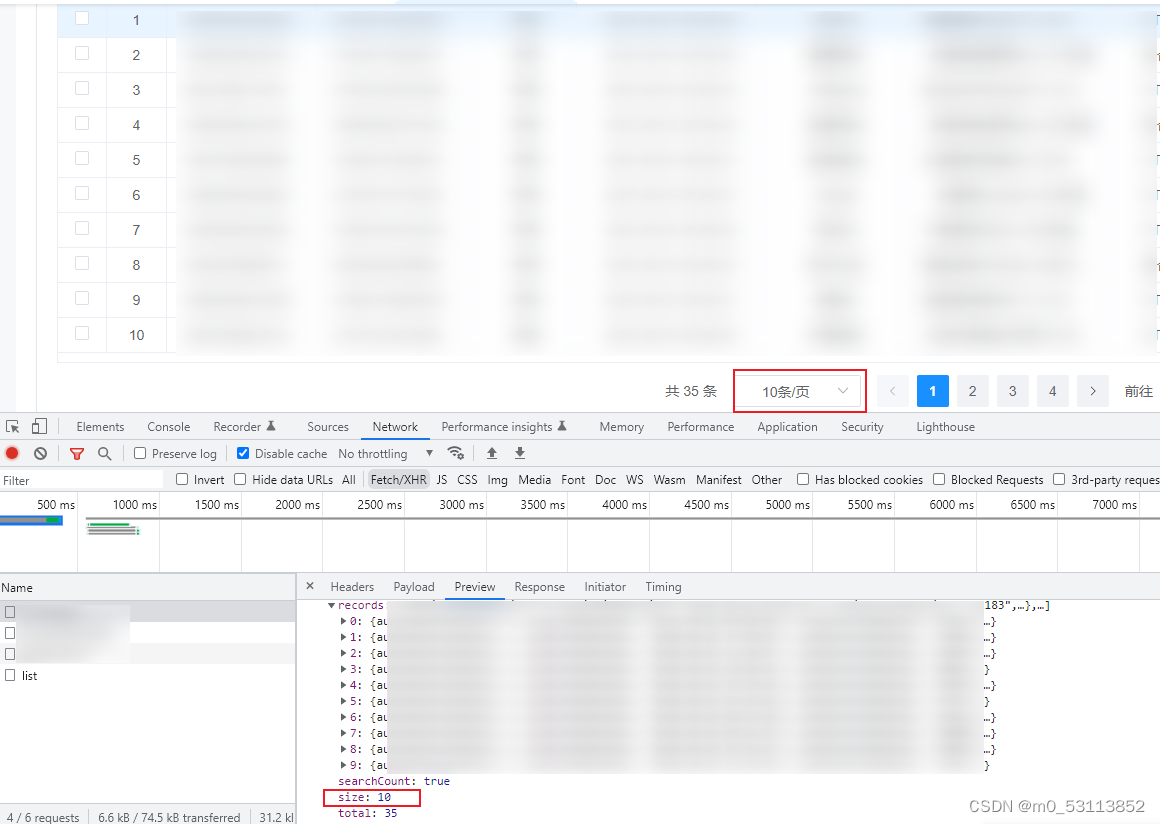
Task: Enable the Preserve log checkbox
Action: coord(138,453)
